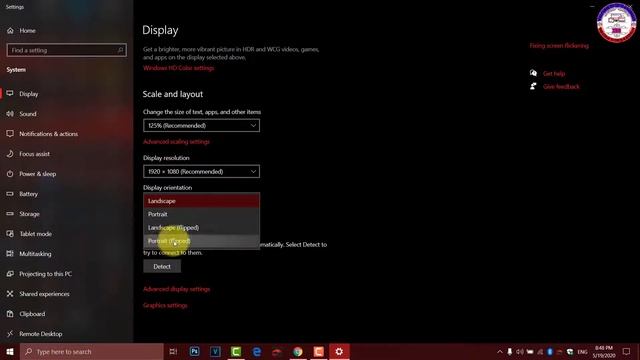Click the taskbar search box

pos(92,351)
